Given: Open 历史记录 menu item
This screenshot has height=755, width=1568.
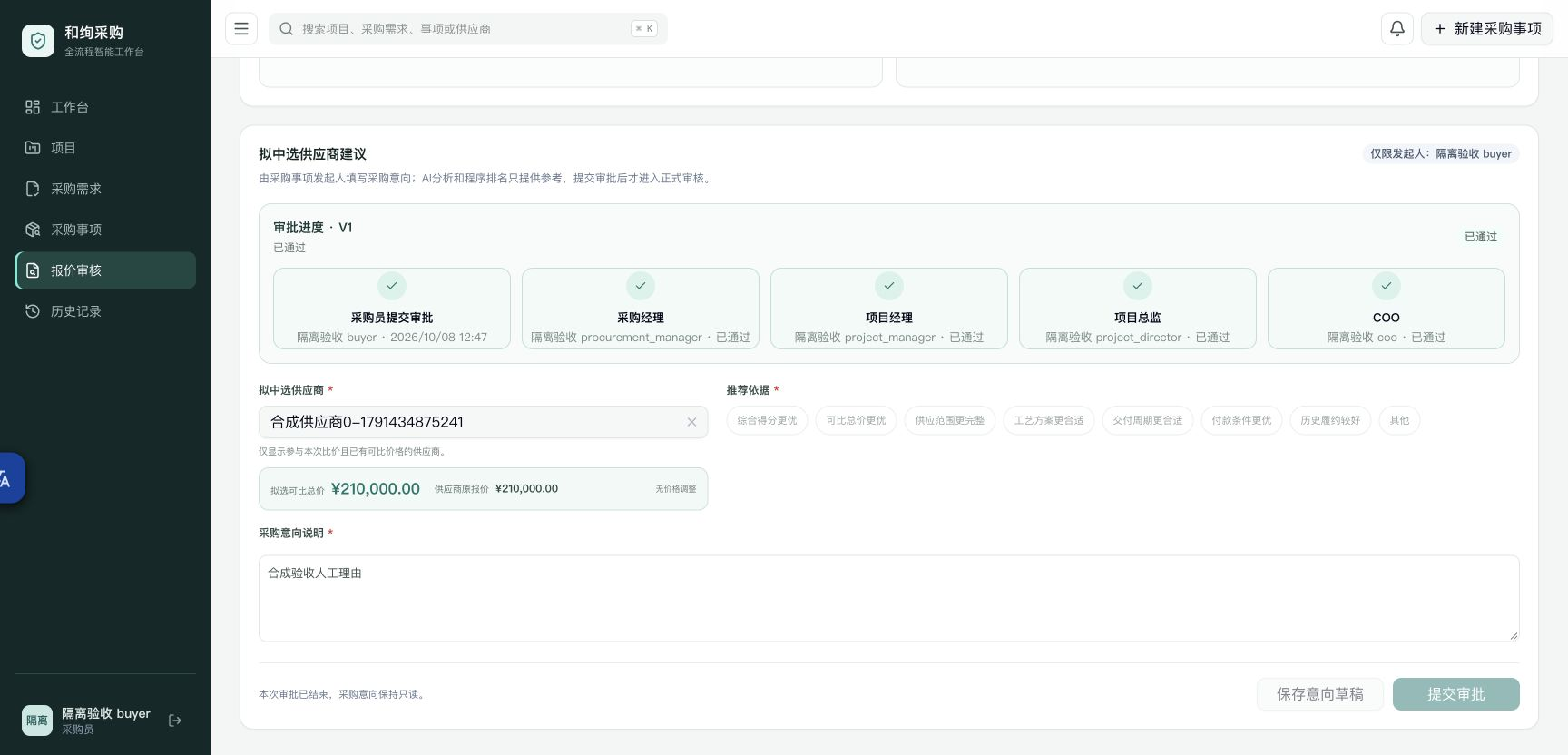Looking at the screenshot, I should click(x=105, y=311).
